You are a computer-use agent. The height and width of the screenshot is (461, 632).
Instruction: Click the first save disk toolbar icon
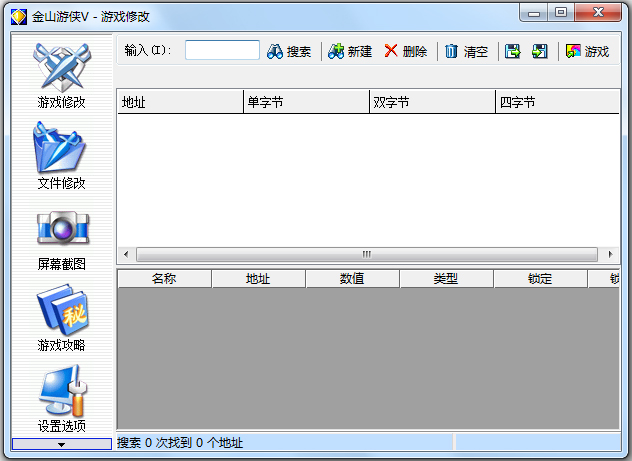513,51
